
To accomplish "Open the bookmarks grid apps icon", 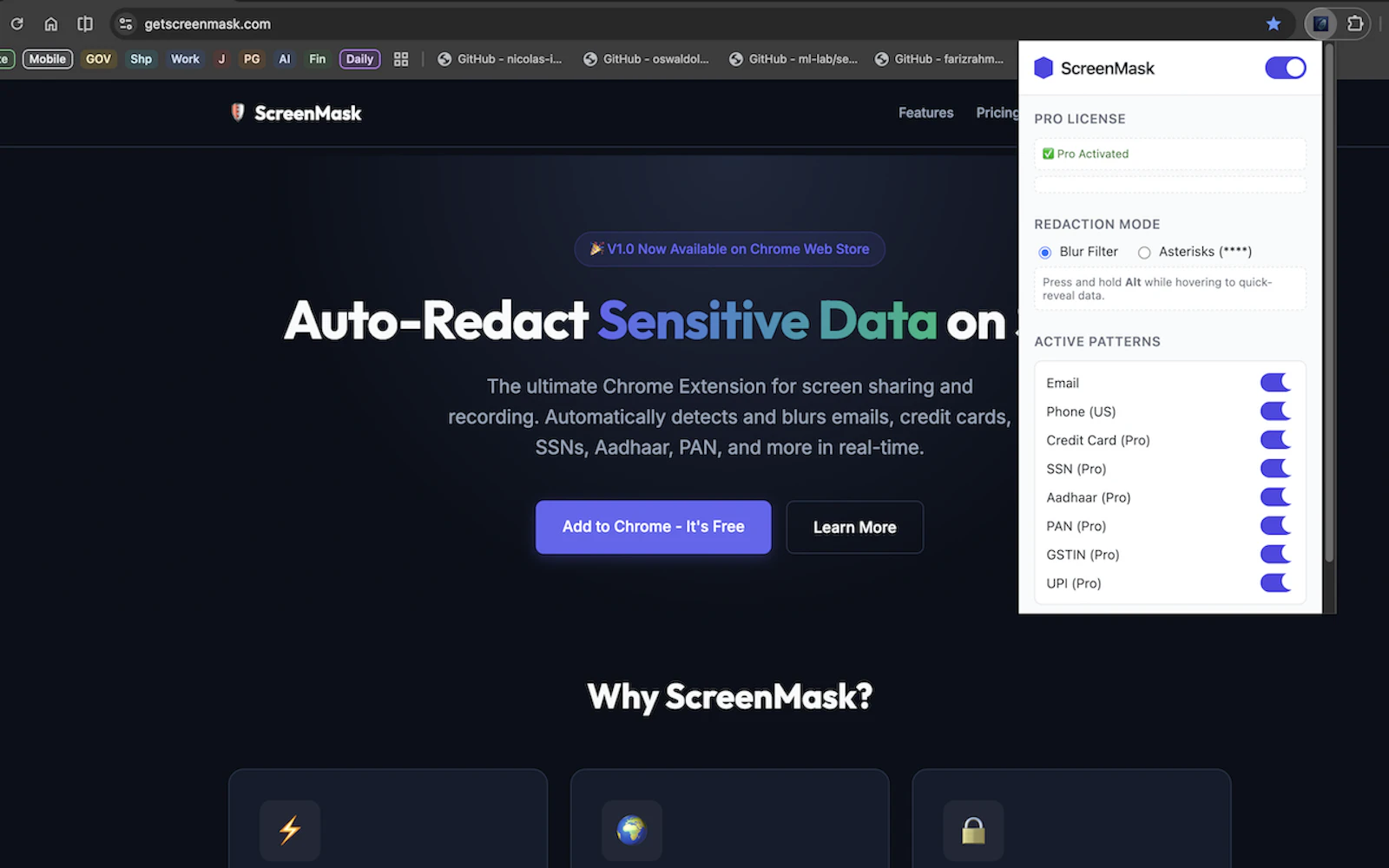I will click(x=401, y=59).
